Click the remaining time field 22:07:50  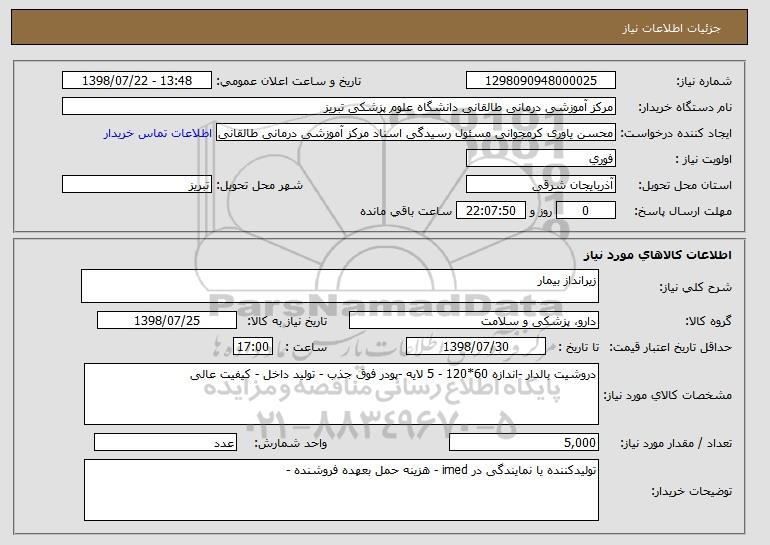tap(491, 211)
